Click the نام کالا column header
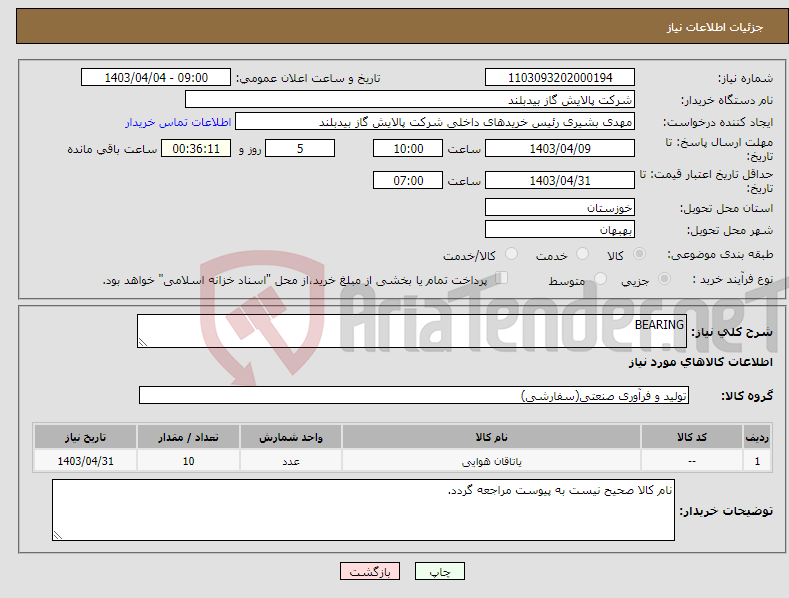 (492, 437)
